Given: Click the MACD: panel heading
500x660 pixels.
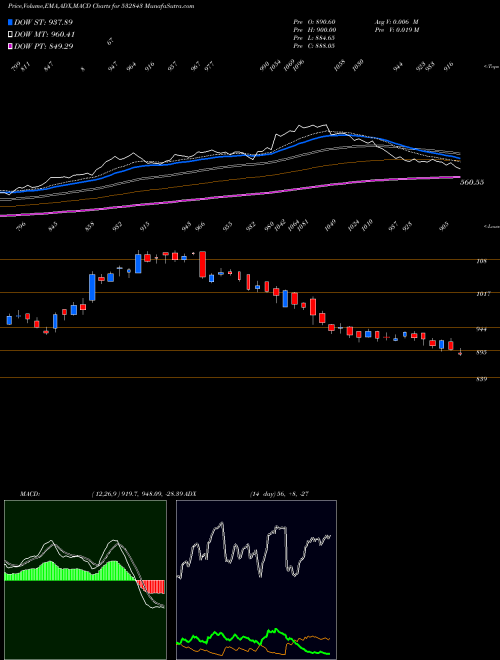Looking at the screenshot, I should 30,494.
